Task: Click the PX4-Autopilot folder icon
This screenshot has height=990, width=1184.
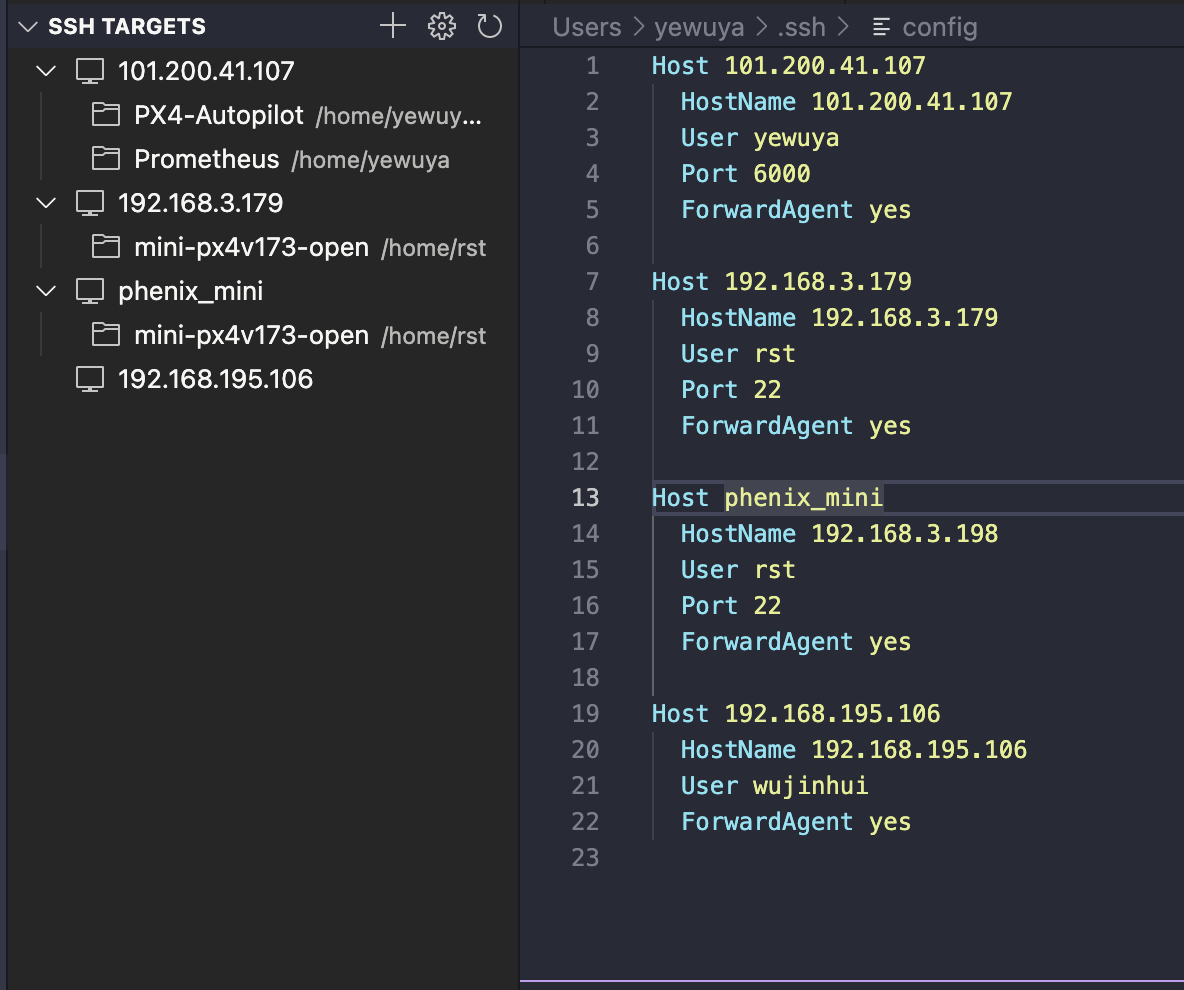Action: click(105, 115)
